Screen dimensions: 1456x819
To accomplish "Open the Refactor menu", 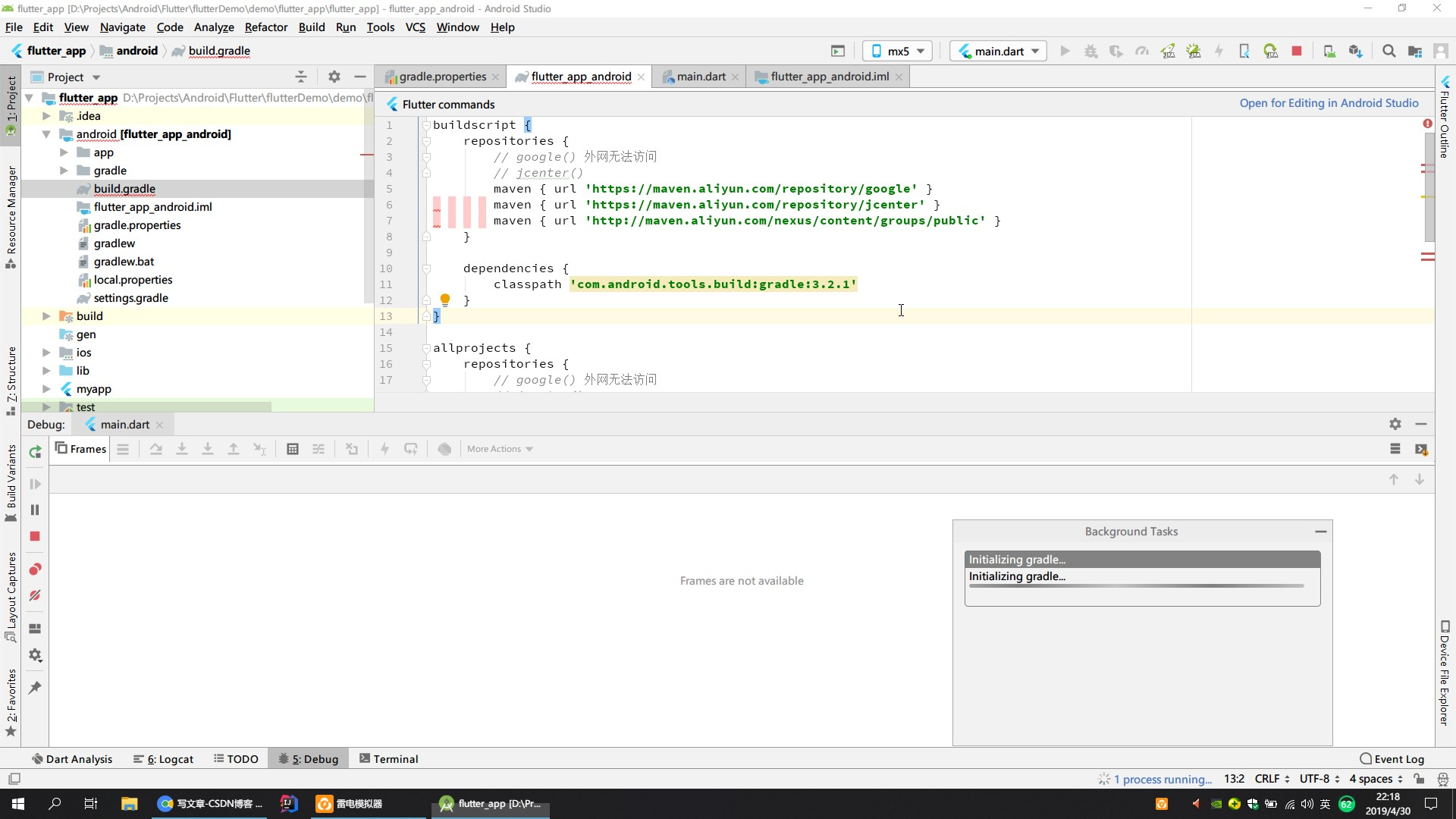I will click(x=265, y=27).
